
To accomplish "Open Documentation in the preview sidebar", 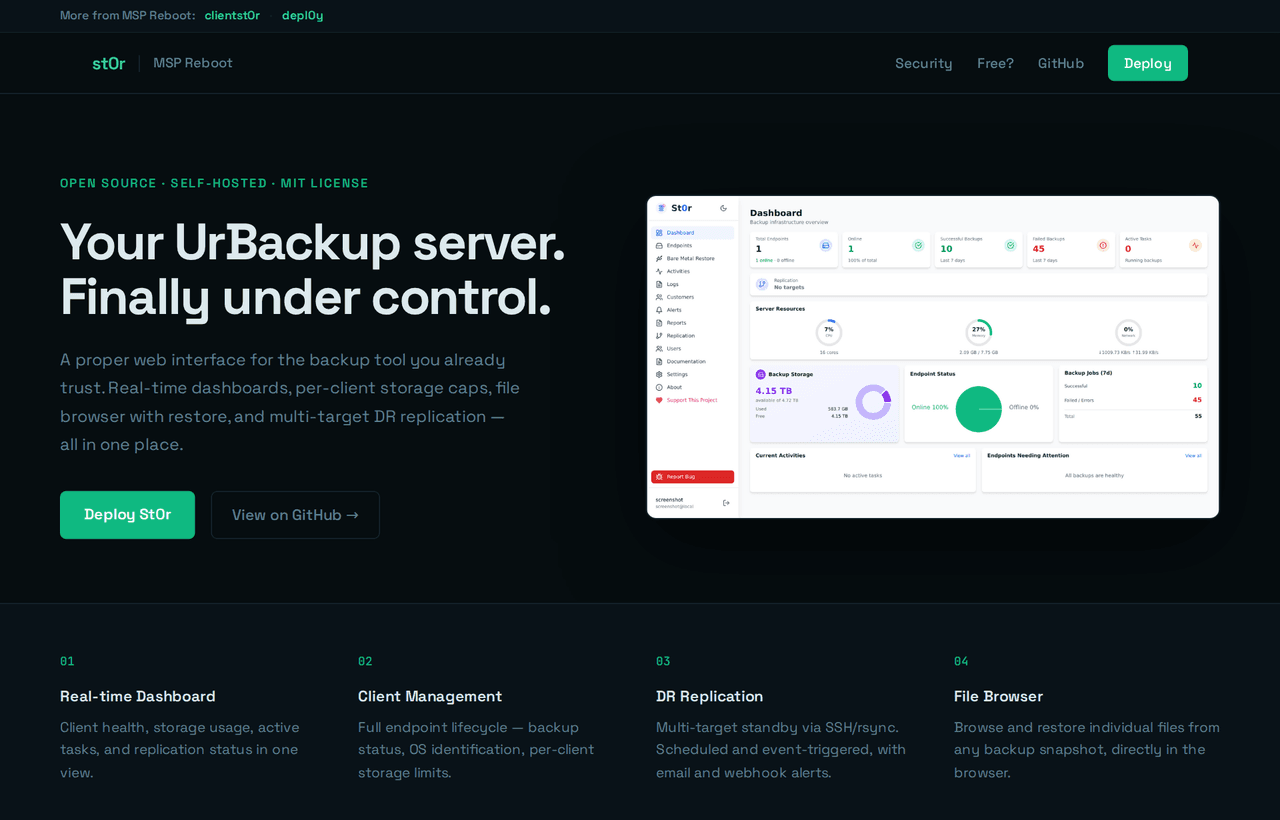I will tap(691, 361).
